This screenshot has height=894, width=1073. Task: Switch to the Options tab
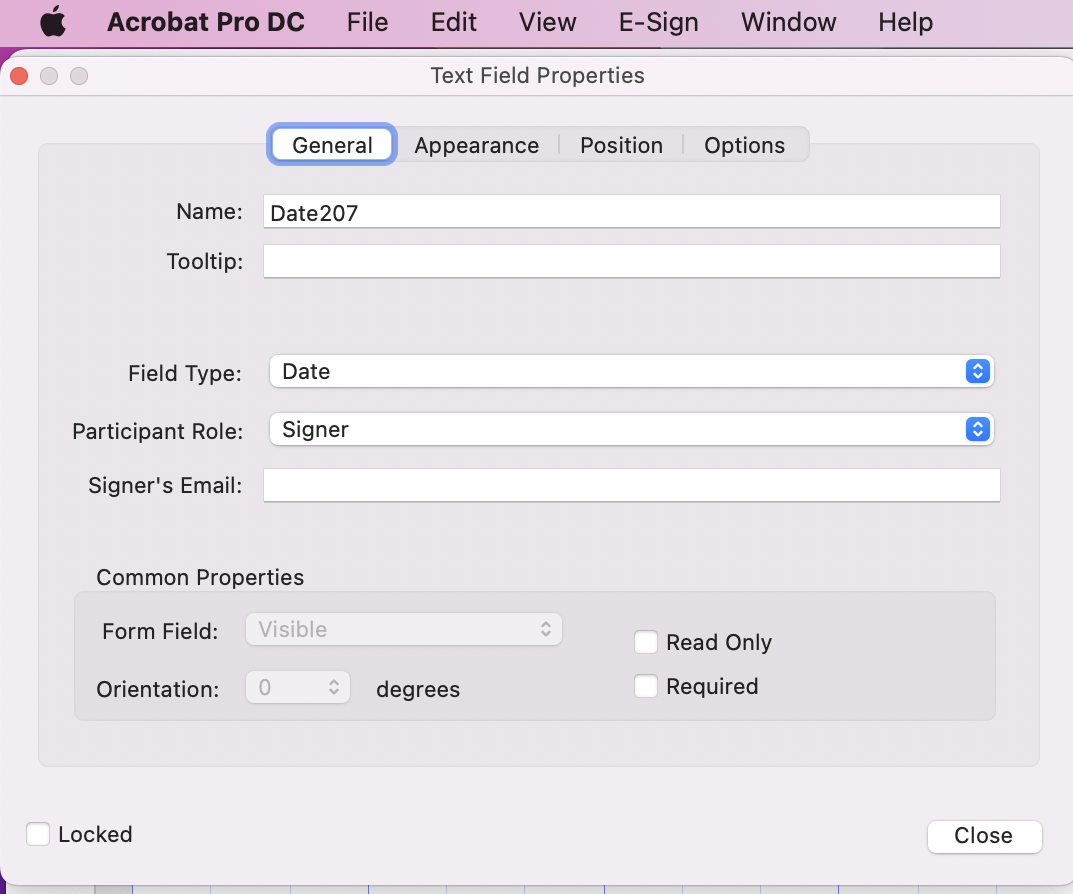(745, 145)
